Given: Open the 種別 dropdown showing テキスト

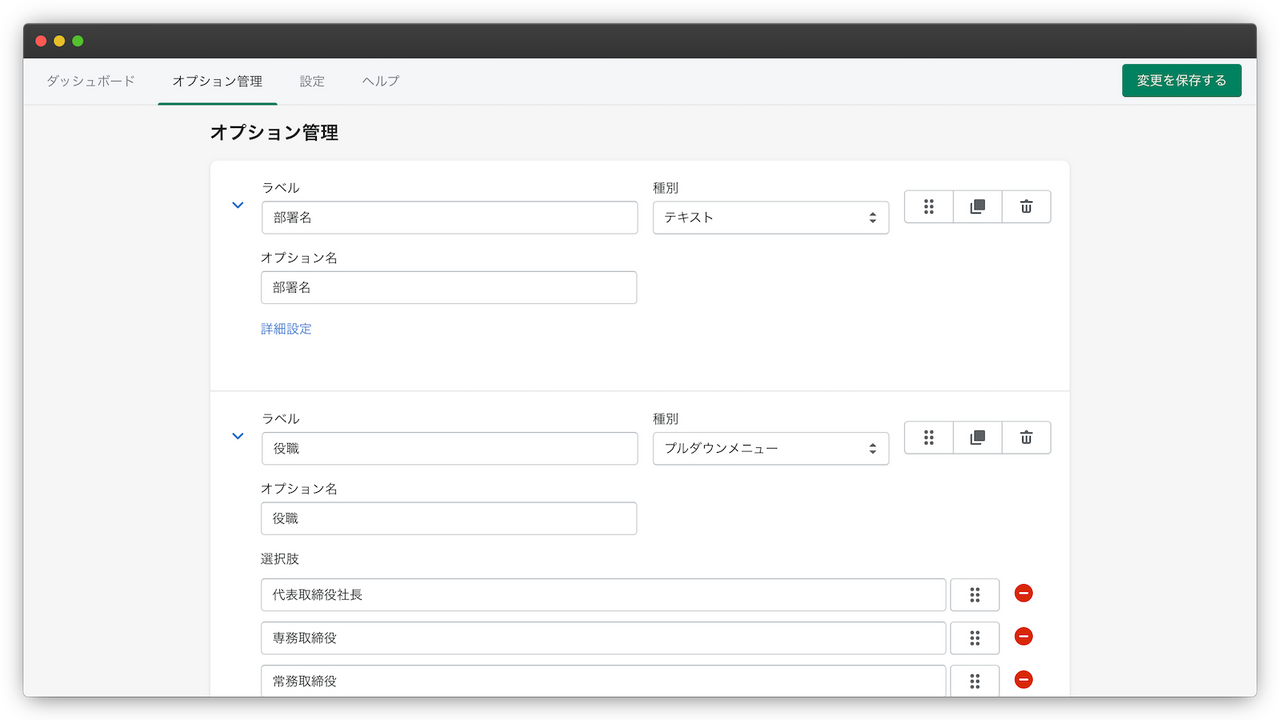Looking at the screenshot, I should [771, 218].
